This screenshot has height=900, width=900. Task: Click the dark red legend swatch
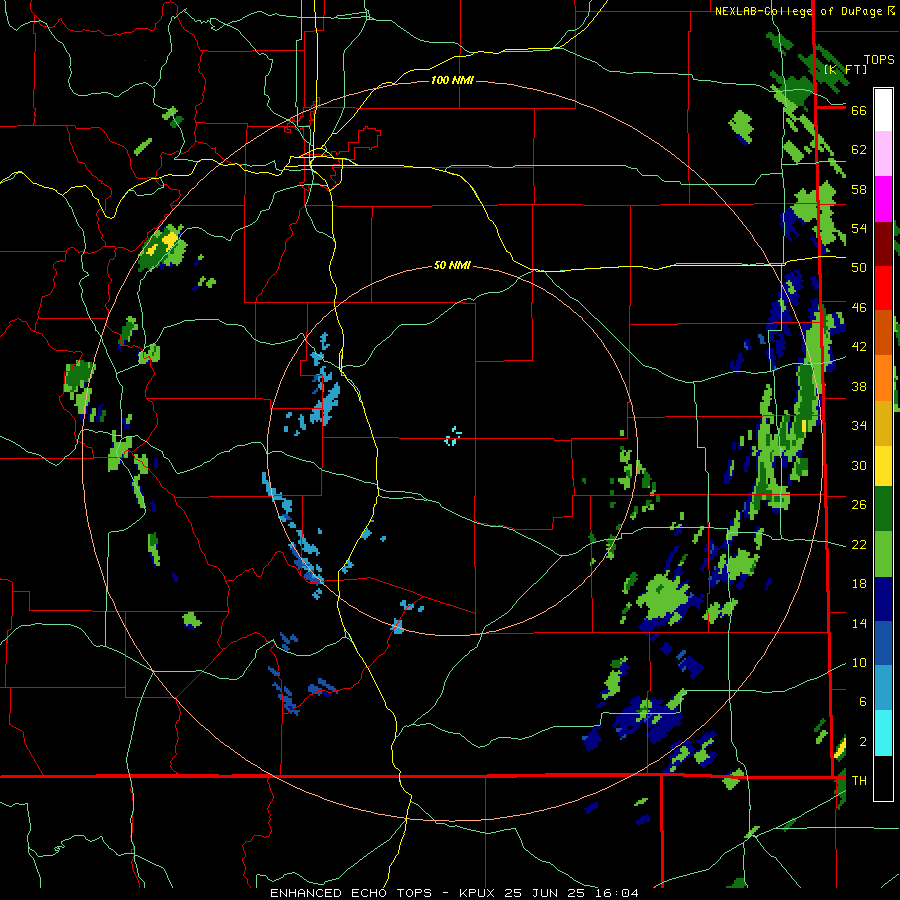(883, 244)
